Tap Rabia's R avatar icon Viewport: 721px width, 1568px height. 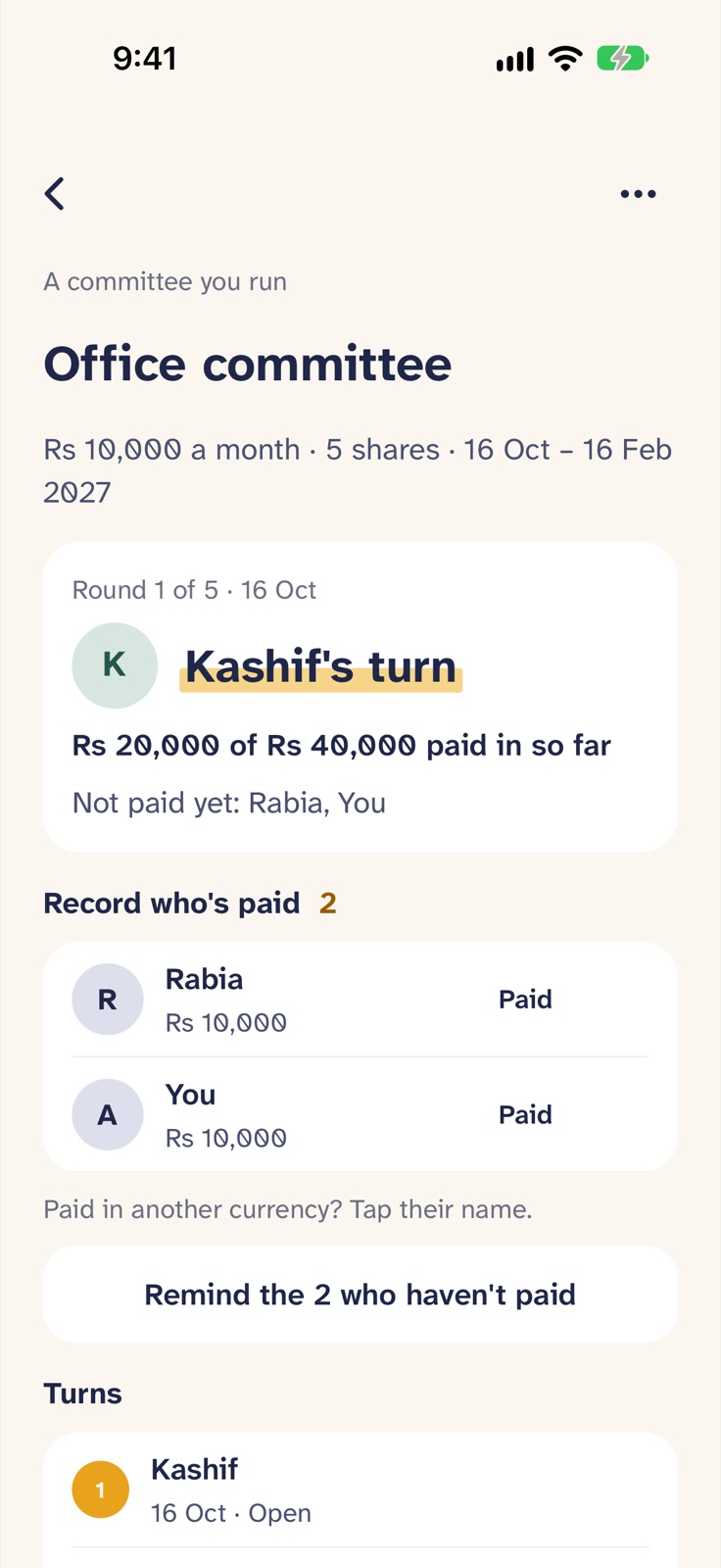tap(108, 999)
